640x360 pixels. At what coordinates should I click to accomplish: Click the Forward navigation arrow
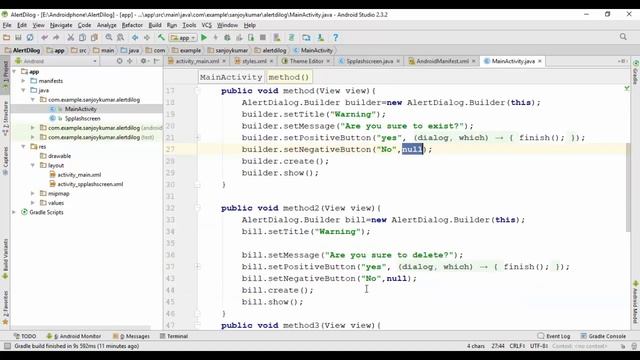click(147, 38)
